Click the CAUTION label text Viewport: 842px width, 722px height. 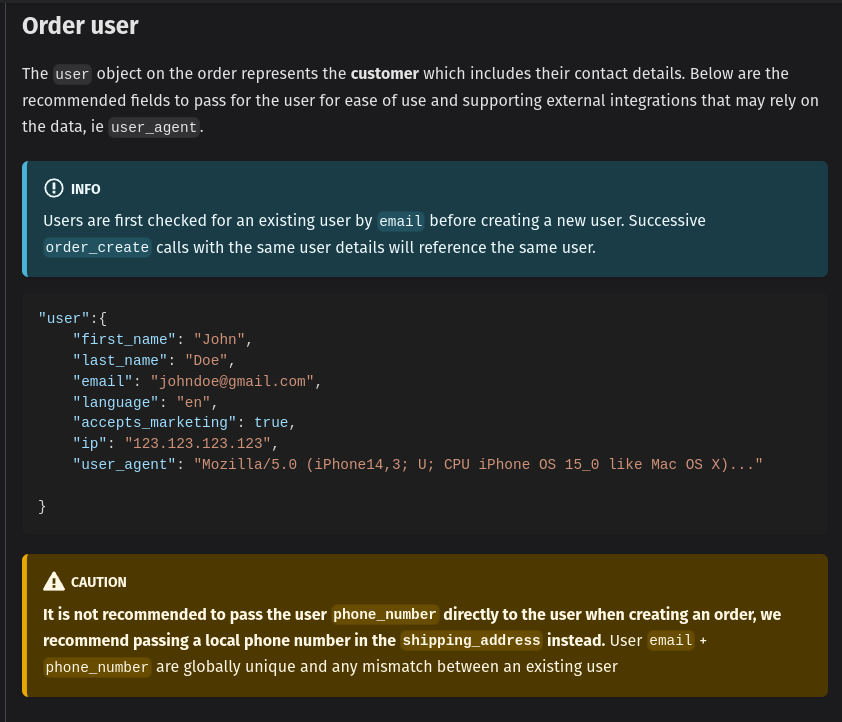coord(99,582)
